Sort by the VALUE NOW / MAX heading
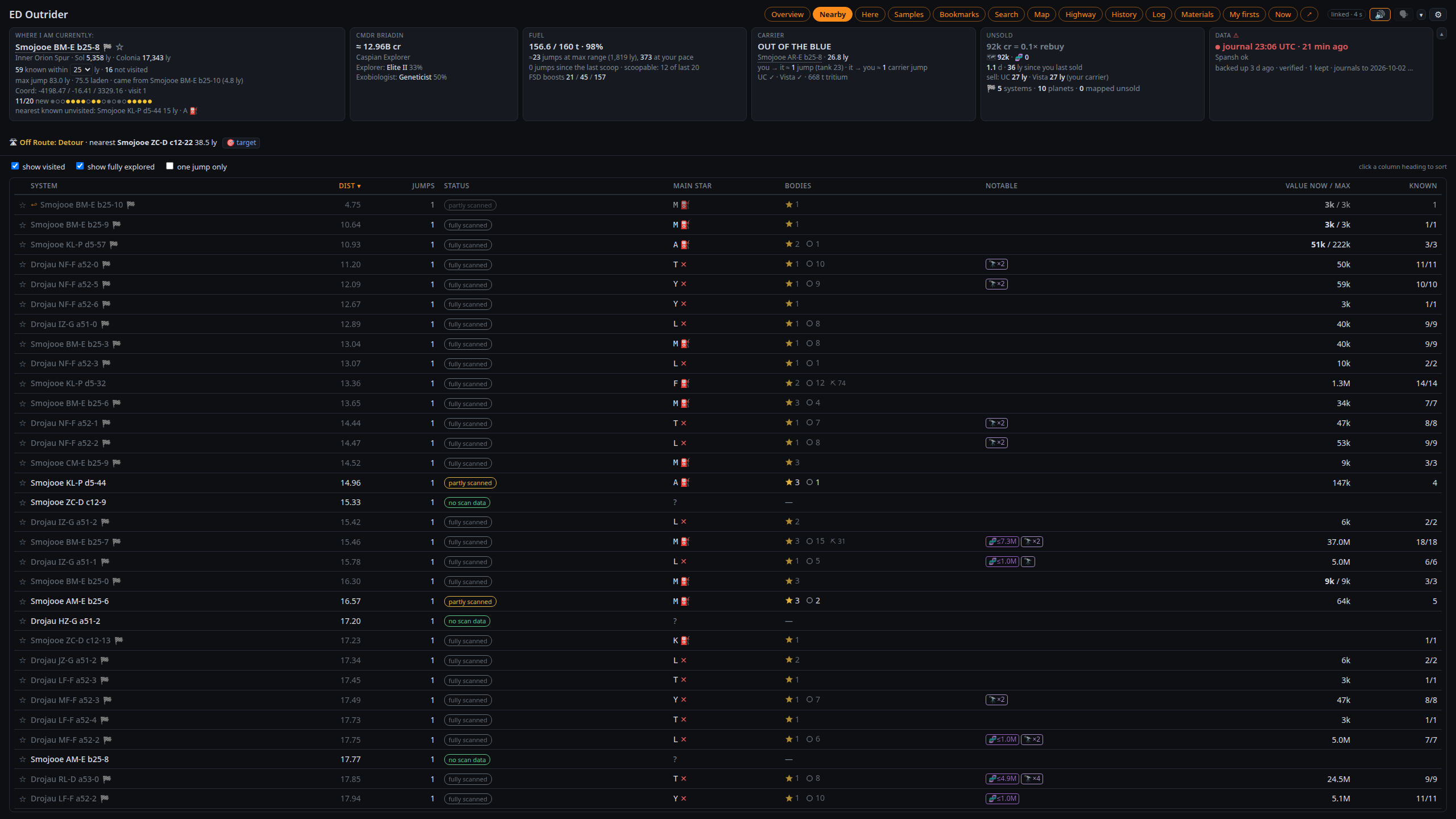 pyautogui.click(x=1317, y=186)
